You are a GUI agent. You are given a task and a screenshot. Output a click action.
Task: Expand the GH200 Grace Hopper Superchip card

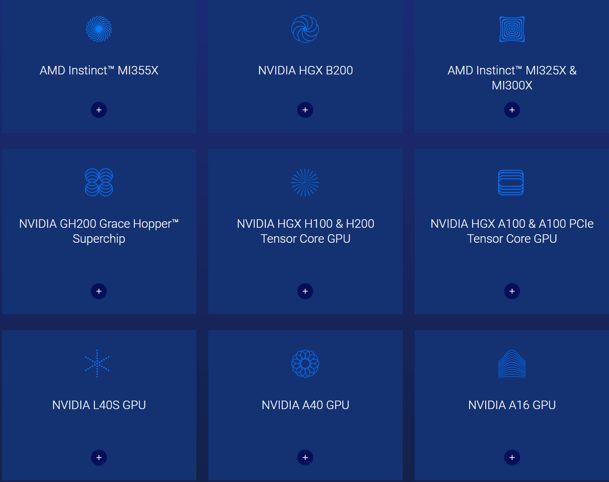[98, 291]
